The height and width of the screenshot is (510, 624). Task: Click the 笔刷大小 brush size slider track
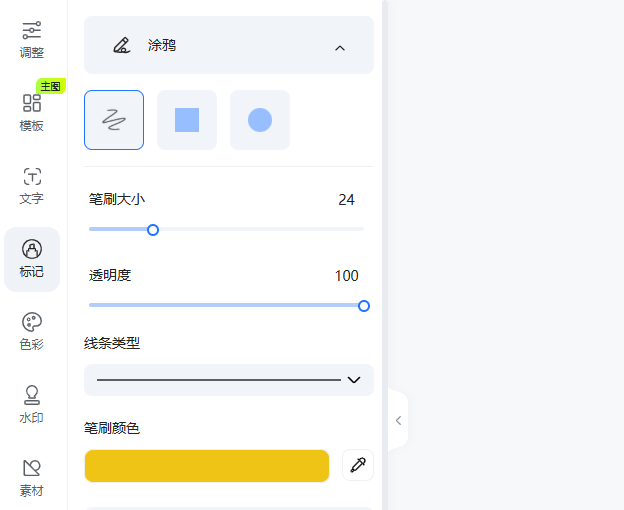coord(226,229)
